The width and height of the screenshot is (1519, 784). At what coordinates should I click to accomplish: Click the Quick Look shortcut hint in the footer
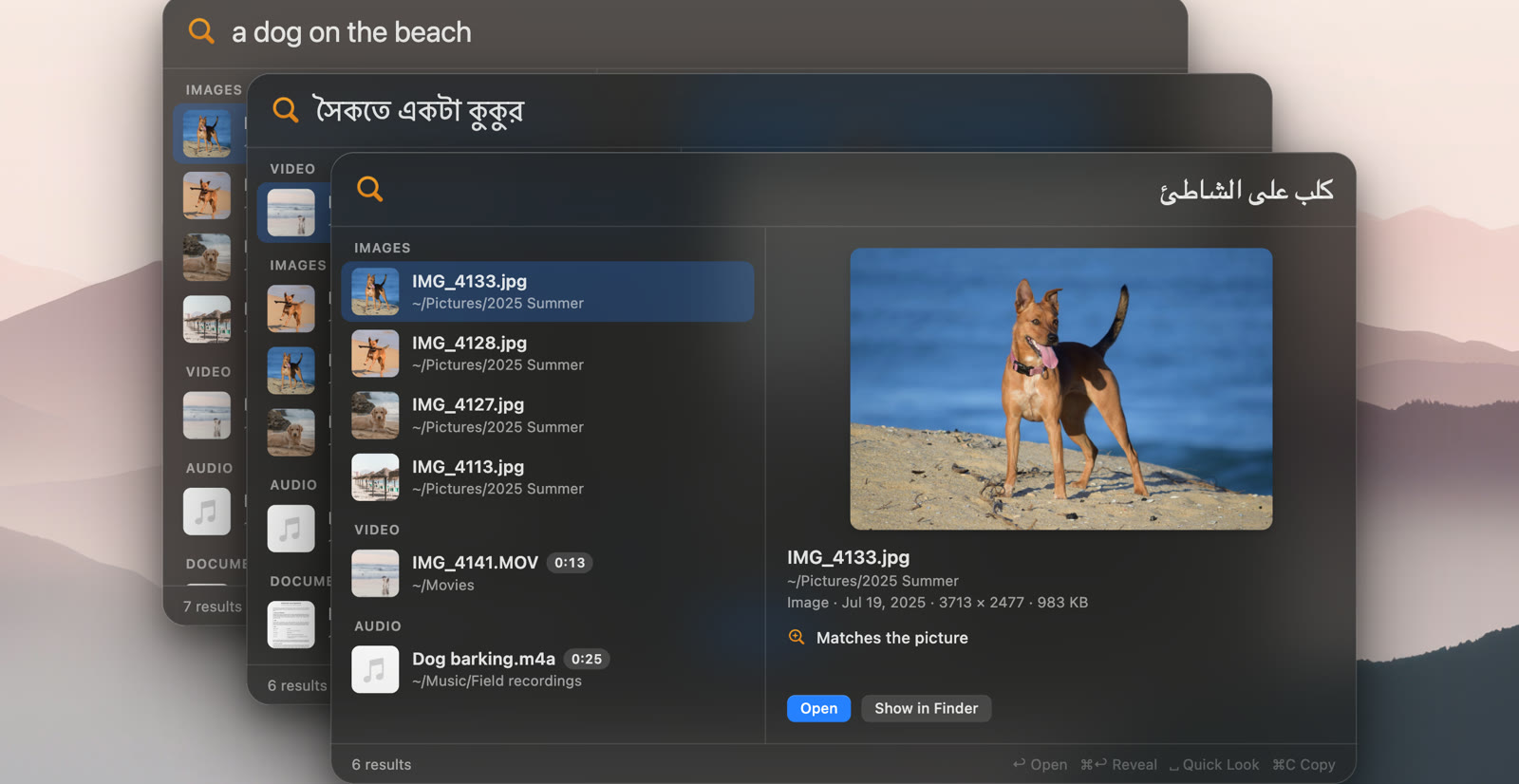[x=1214, y=764]
